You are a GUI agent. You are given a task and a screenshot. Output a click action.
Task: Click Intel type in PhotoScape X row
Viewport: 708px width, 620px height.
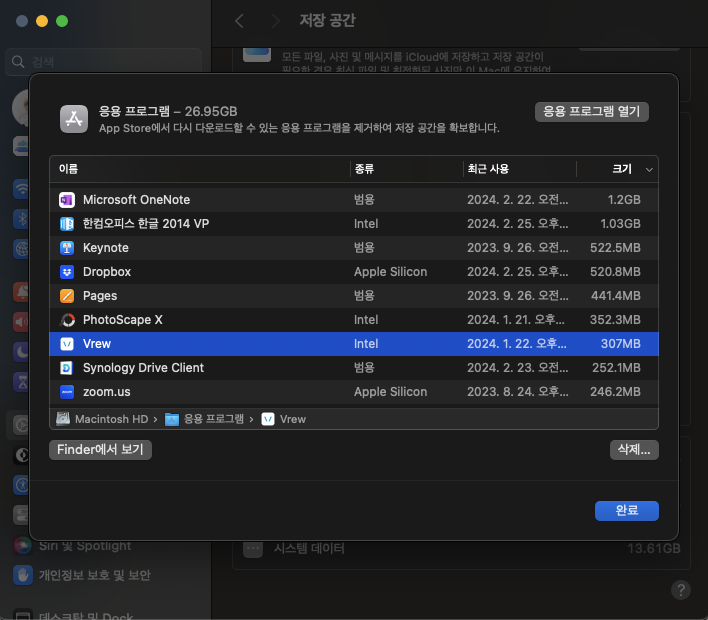click(366, 320)
